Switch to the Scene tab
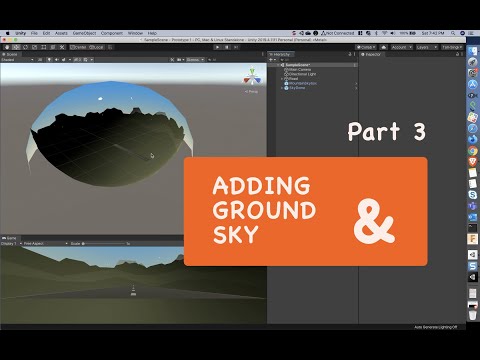The width and height of the screenshot is (480, 360). tap(10, 54)
